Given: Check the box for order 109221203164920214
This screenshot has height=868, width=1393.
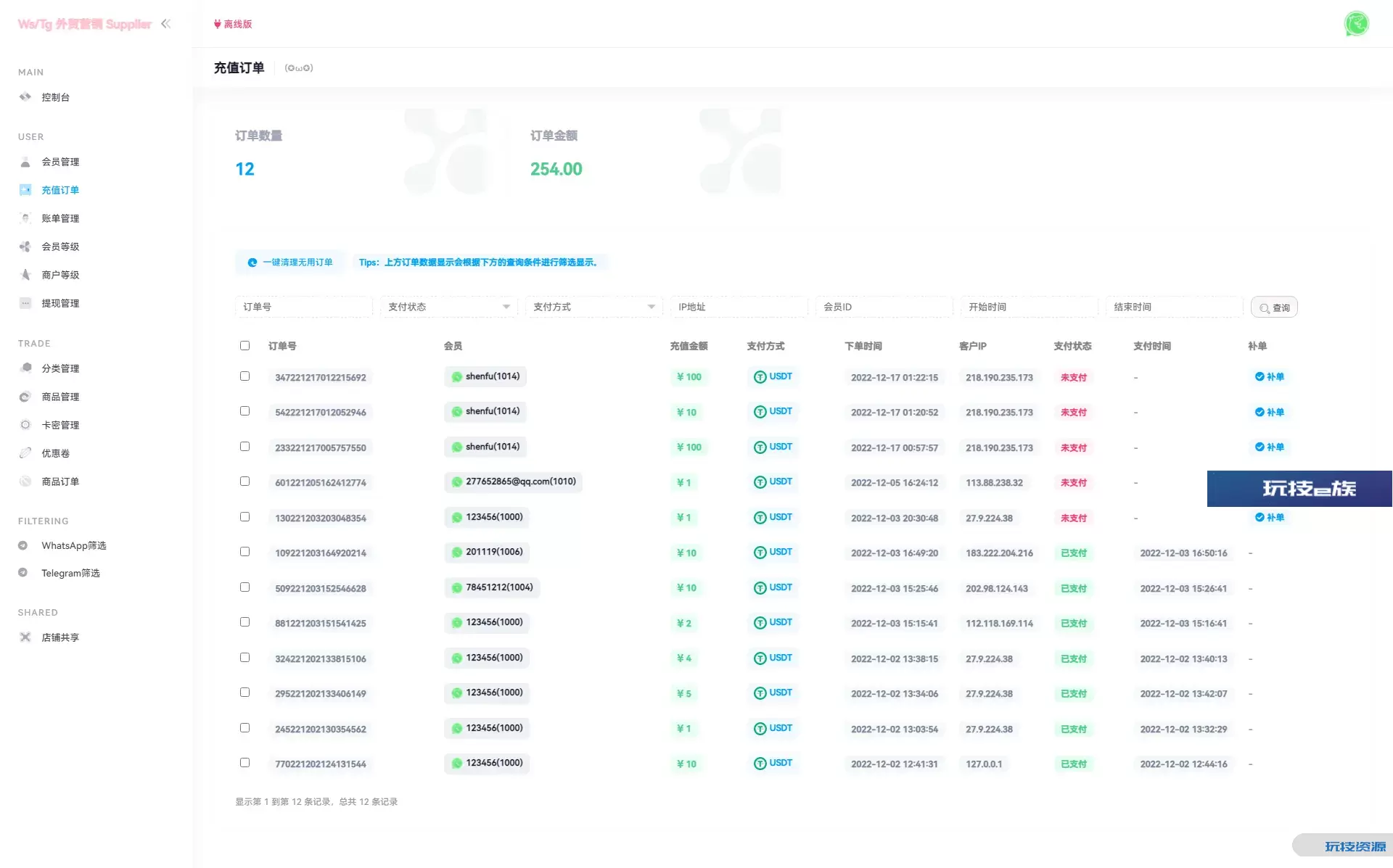Looking at the screenshot, I should (x=245, y=552).
